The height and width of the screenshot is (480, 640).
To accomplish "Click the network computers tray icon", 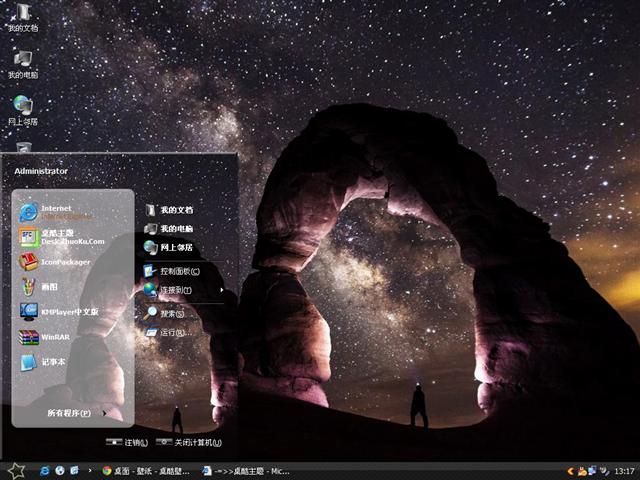I will (x=592, y=471).
